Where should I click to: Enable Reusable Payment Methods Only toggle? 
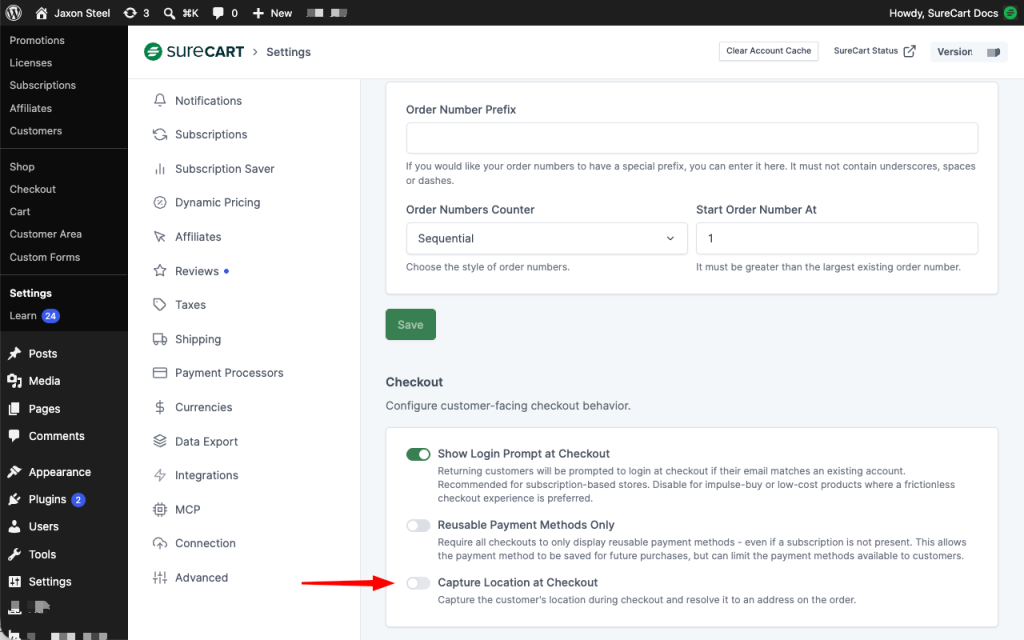[418, 525]
